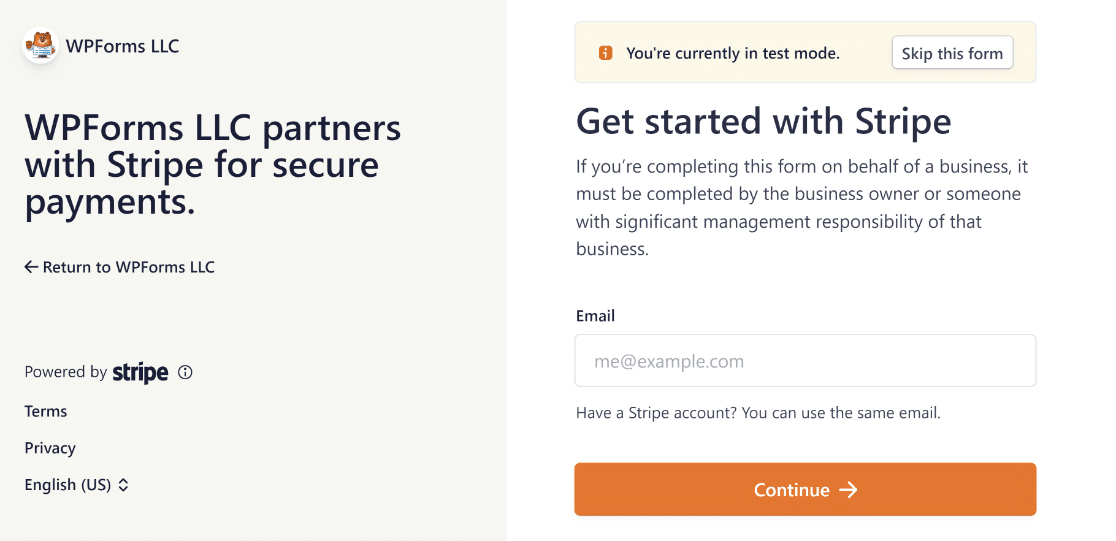Open the Terms link
The height and width of the screenshot is (541, 1116).
(x=46, y=411)
